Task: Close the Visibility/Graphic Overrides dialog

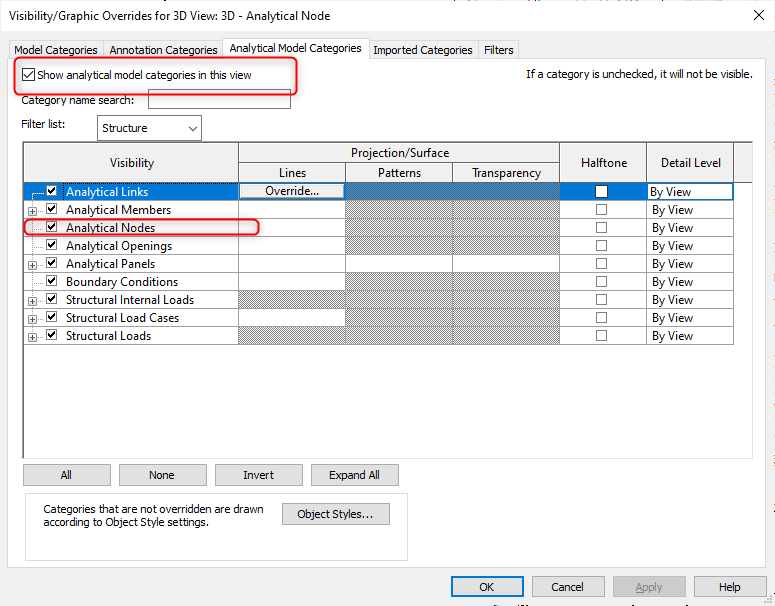Action: [752, 15]
